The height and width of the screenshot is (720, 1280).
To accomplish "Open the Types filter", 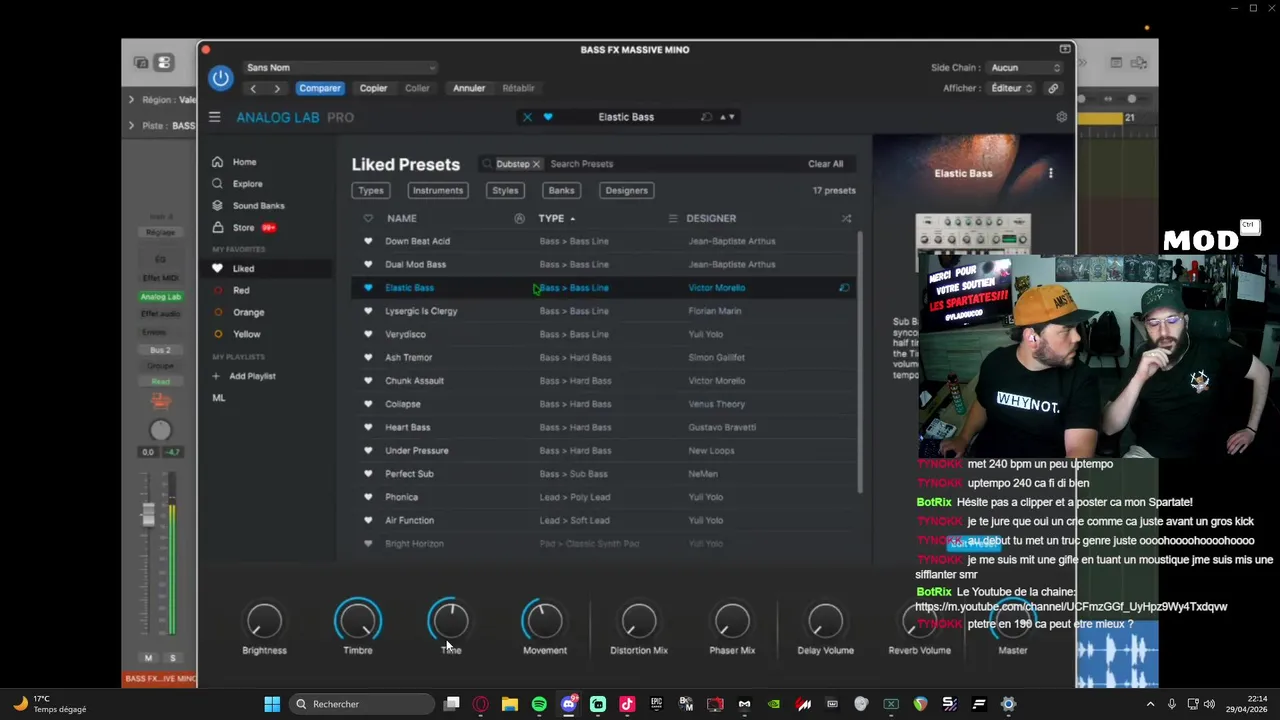I will pyautogui.click(x=371, y=190).
